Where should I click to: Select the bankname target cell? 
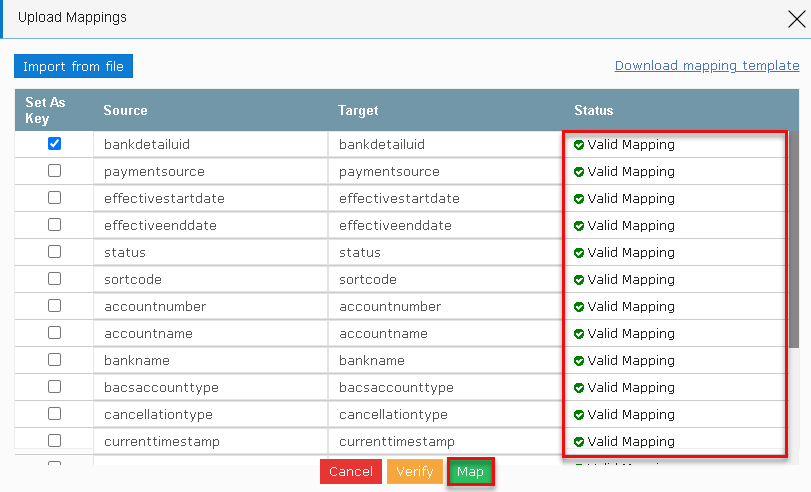point(445,360)
